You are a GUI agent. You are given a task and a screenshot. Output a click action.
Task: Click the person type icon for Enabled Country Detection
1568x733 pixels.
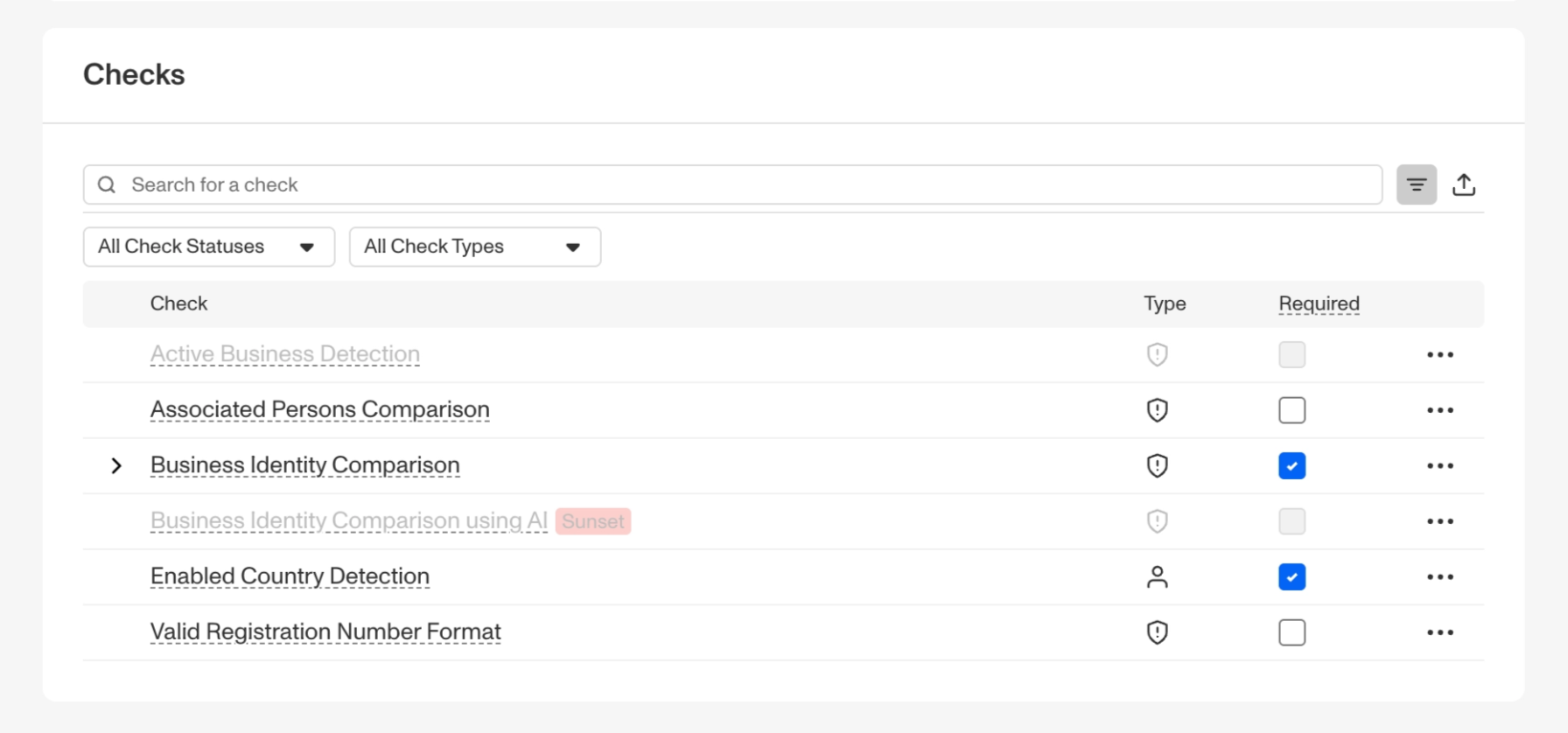click(x=1157, y=576)
